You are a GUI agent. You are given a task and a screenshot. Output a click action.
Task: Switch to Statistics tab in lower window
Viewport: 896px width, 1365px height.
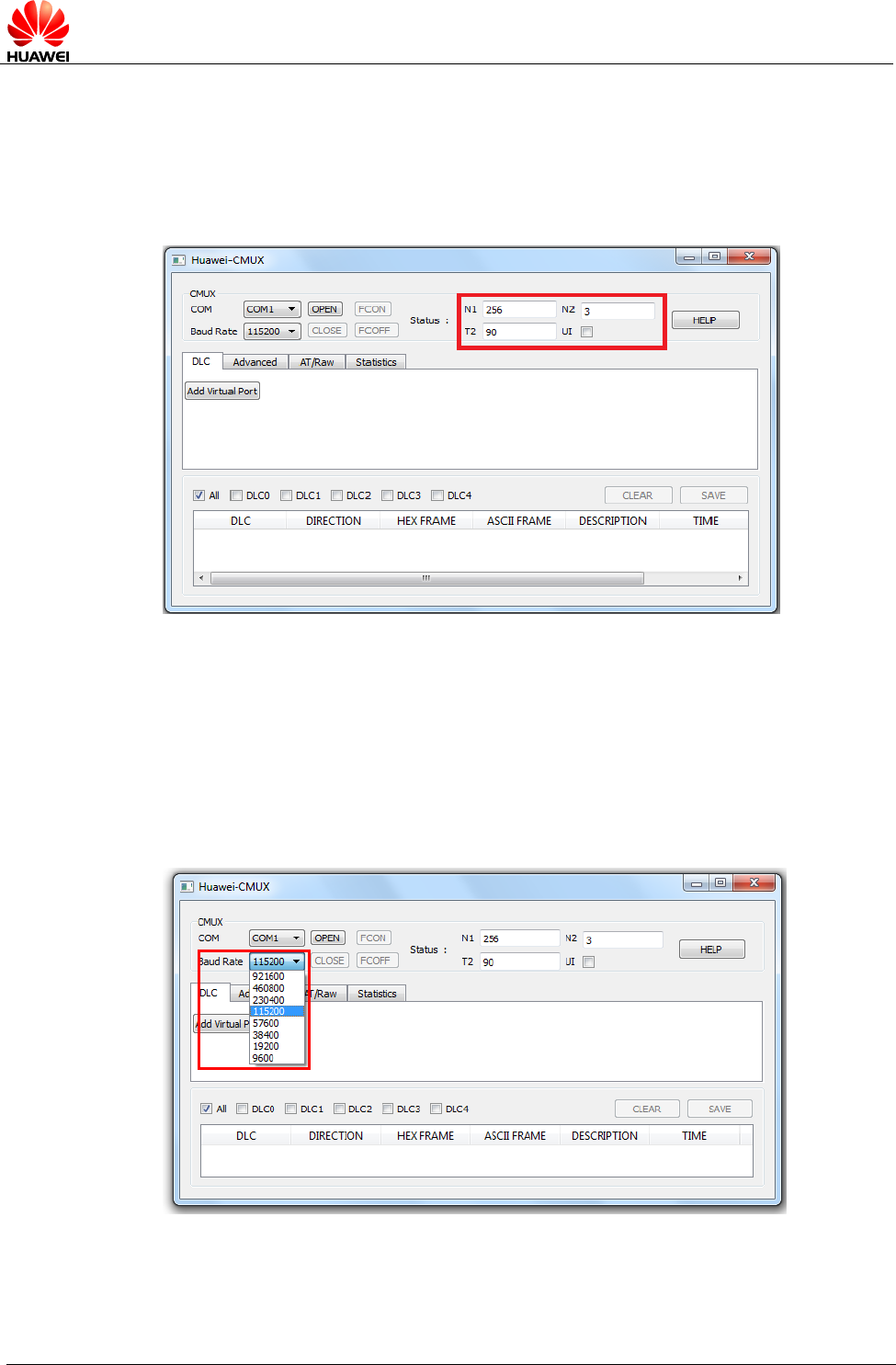377,994
